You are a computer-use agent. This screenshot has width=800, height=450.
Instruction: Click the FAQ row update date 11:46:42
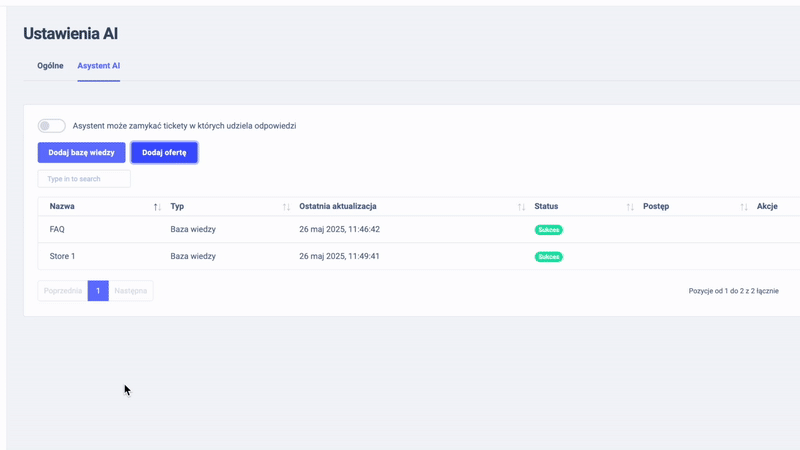pos(339,230)
